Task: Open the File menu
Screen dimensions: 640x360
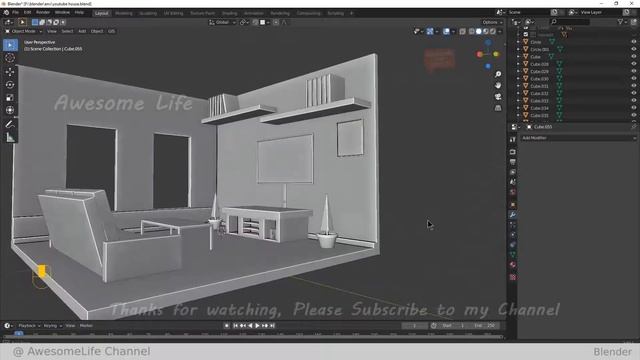Action: click(15, 13)
